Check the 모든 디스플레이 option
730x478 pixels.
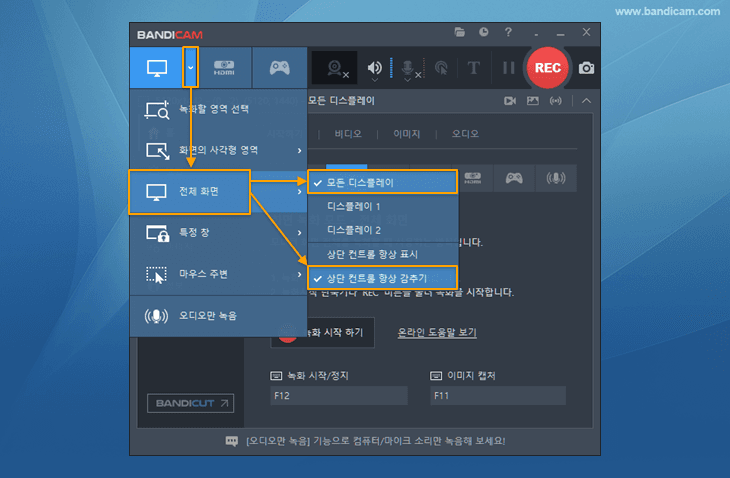point(383,182)
